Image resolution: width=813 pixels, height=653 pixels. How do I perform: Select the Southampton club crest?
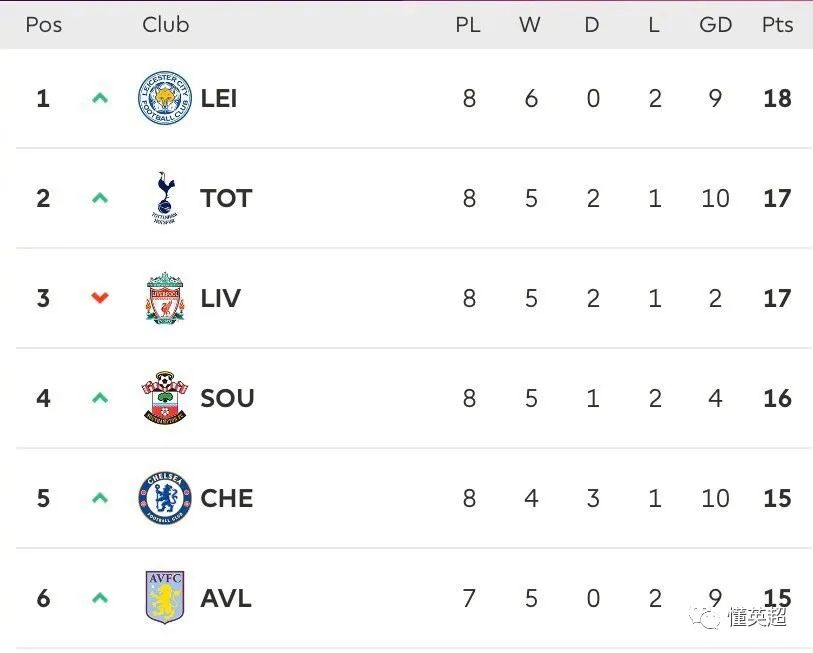tap(165, 398)
